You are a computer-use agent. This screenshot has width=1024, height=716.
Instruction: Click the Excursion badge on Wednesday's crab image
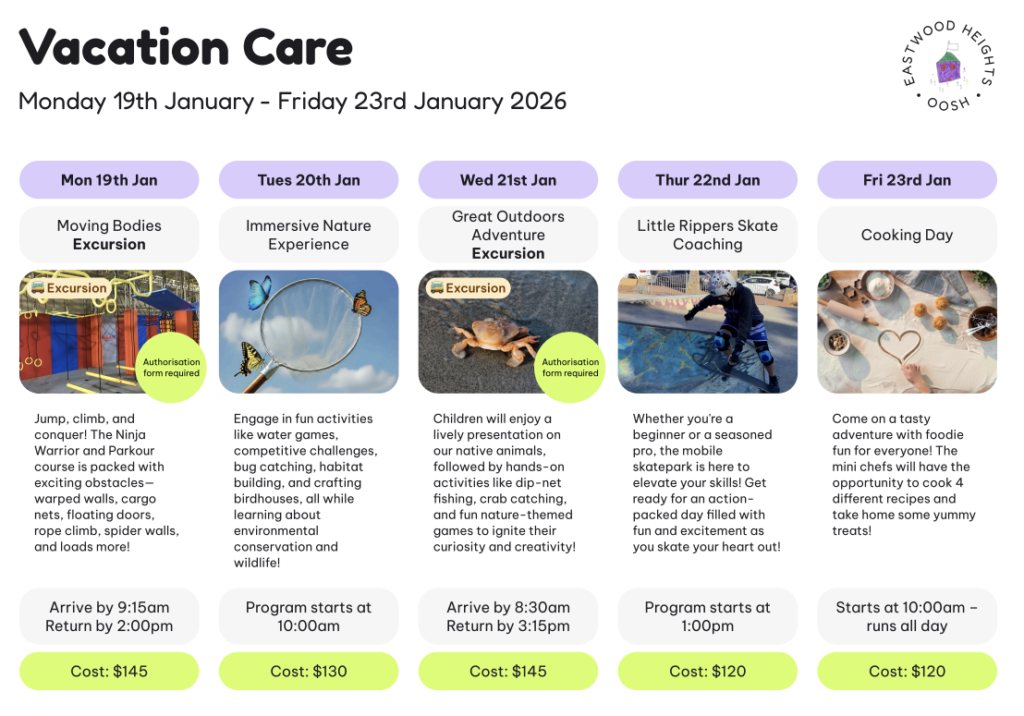click(468, 288)
